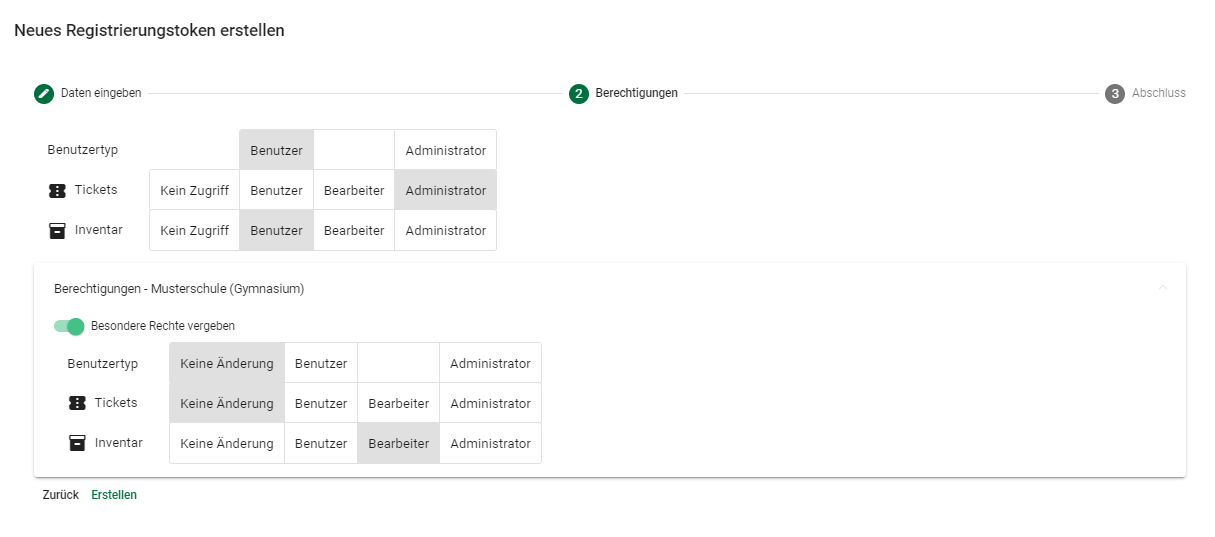Screen dimensions: 1215x537
Task: Choose Keine Änderung for Musterschule Inventar row
Action: pyautogui.click(x=227, y=443)
